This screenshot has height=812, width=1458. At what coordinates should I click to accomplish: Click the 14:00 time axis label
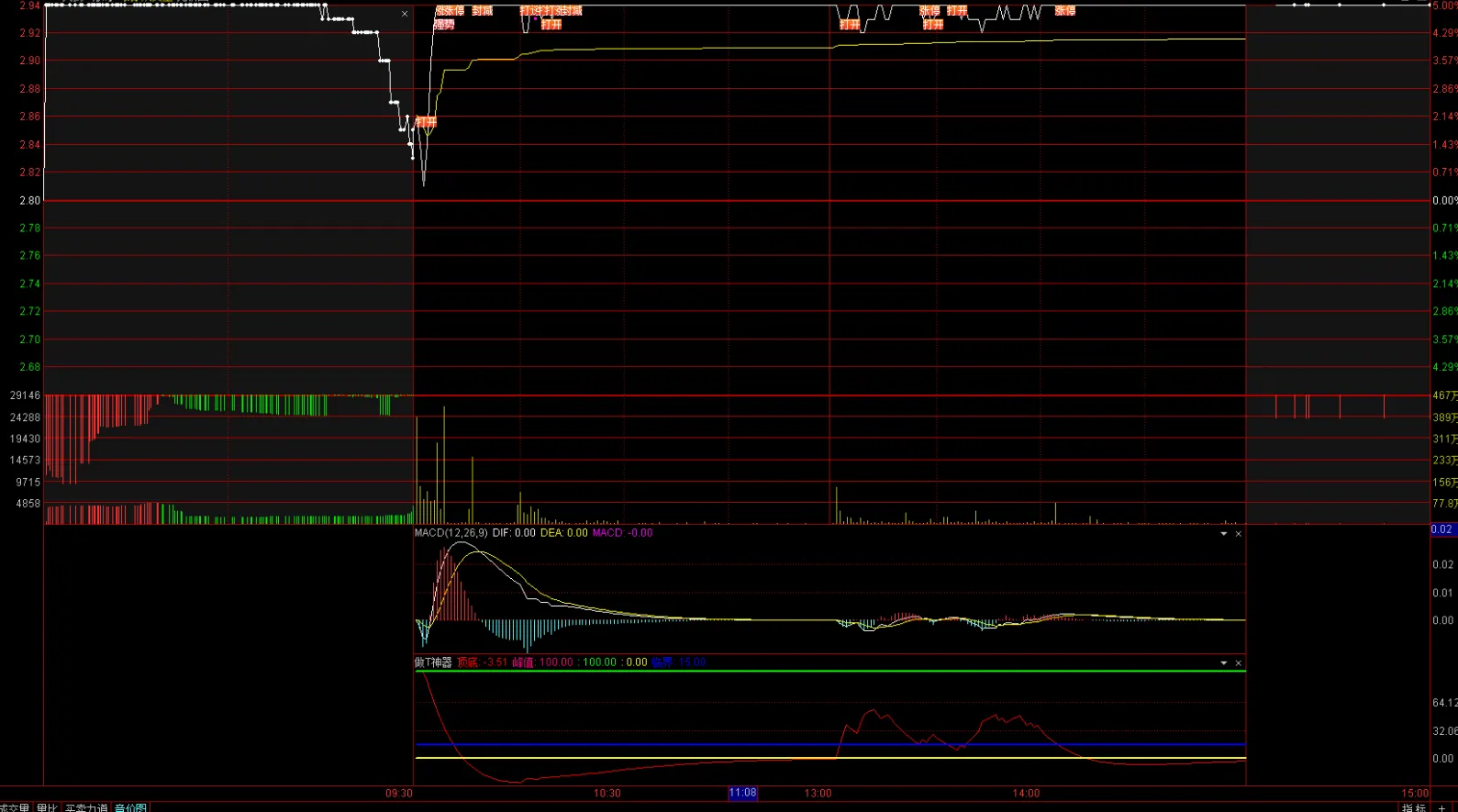pyautogui.click(x=1026, y=793)
